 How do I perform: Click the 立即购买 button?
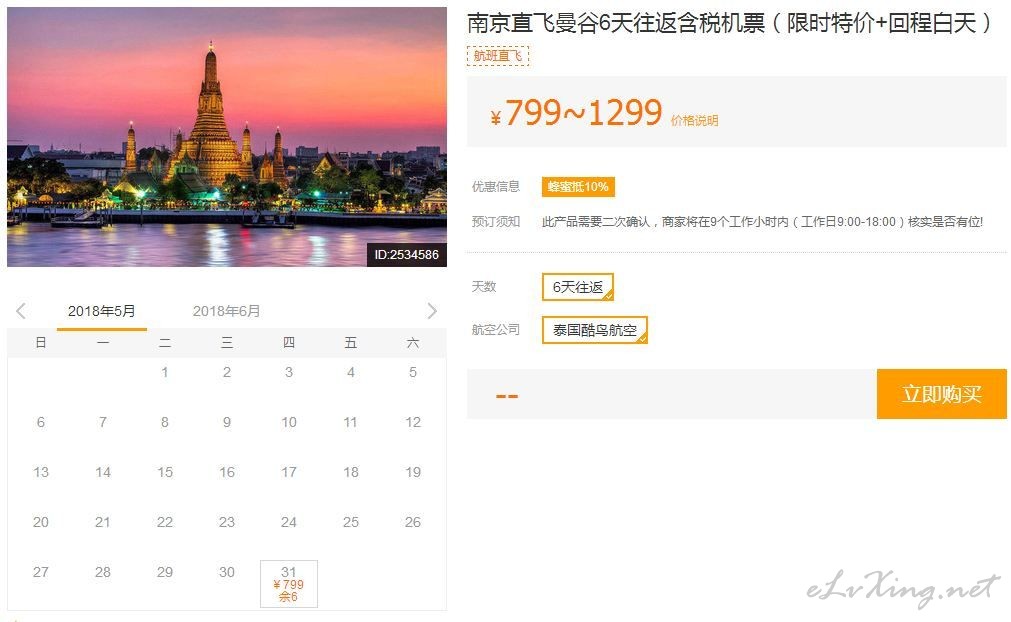click(x=941, y=394)
